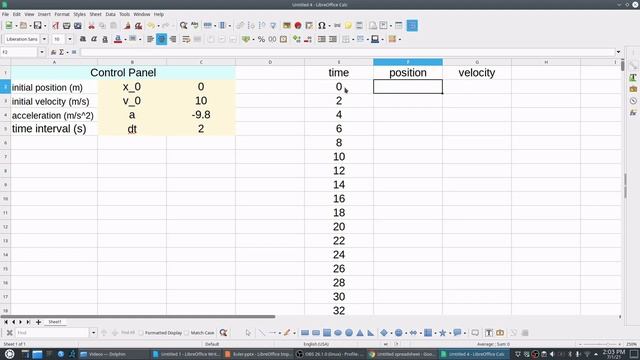640x360 pixels.
Task: Click the Spelling check icon
Action: (195, 26)
